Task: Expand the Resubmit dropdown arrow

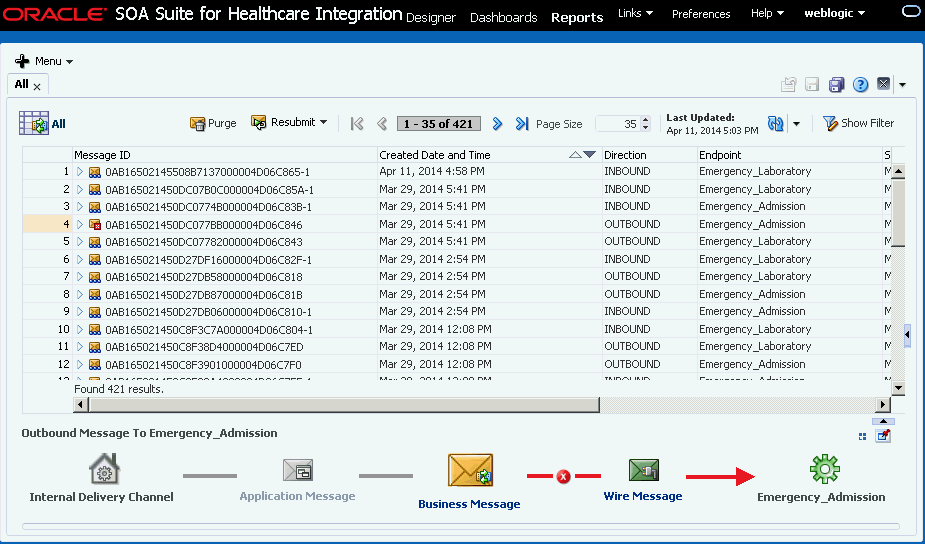Action: click(323, 122)
